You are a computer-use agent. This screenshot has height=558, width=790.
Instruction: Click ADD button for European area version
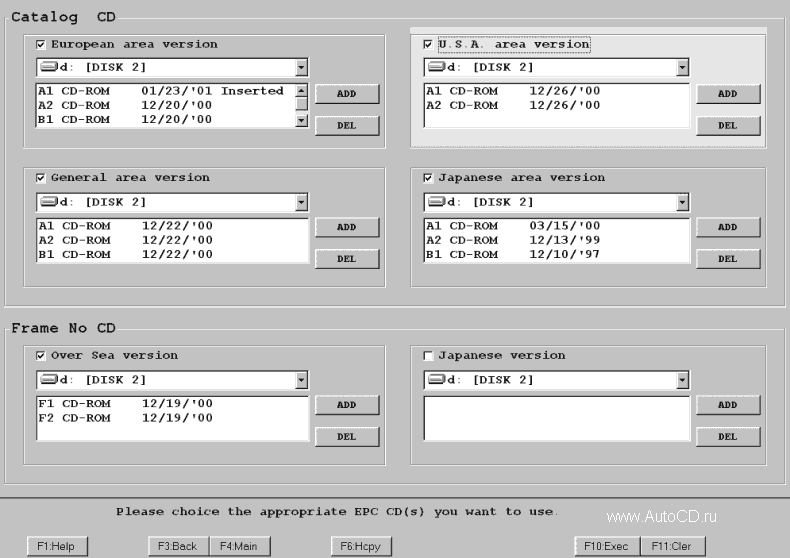point(346,94)
